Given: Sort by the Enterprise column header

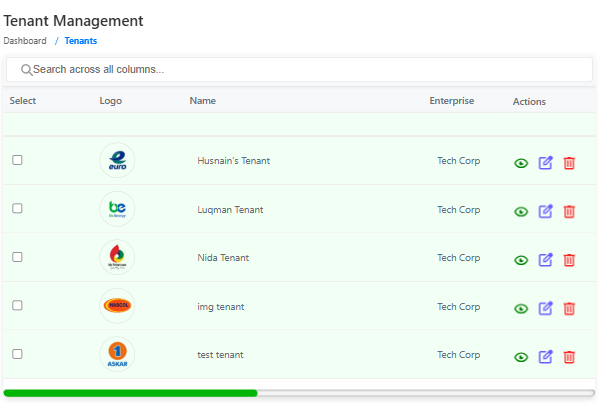Looking at the screenshot, I should (452, 101).
